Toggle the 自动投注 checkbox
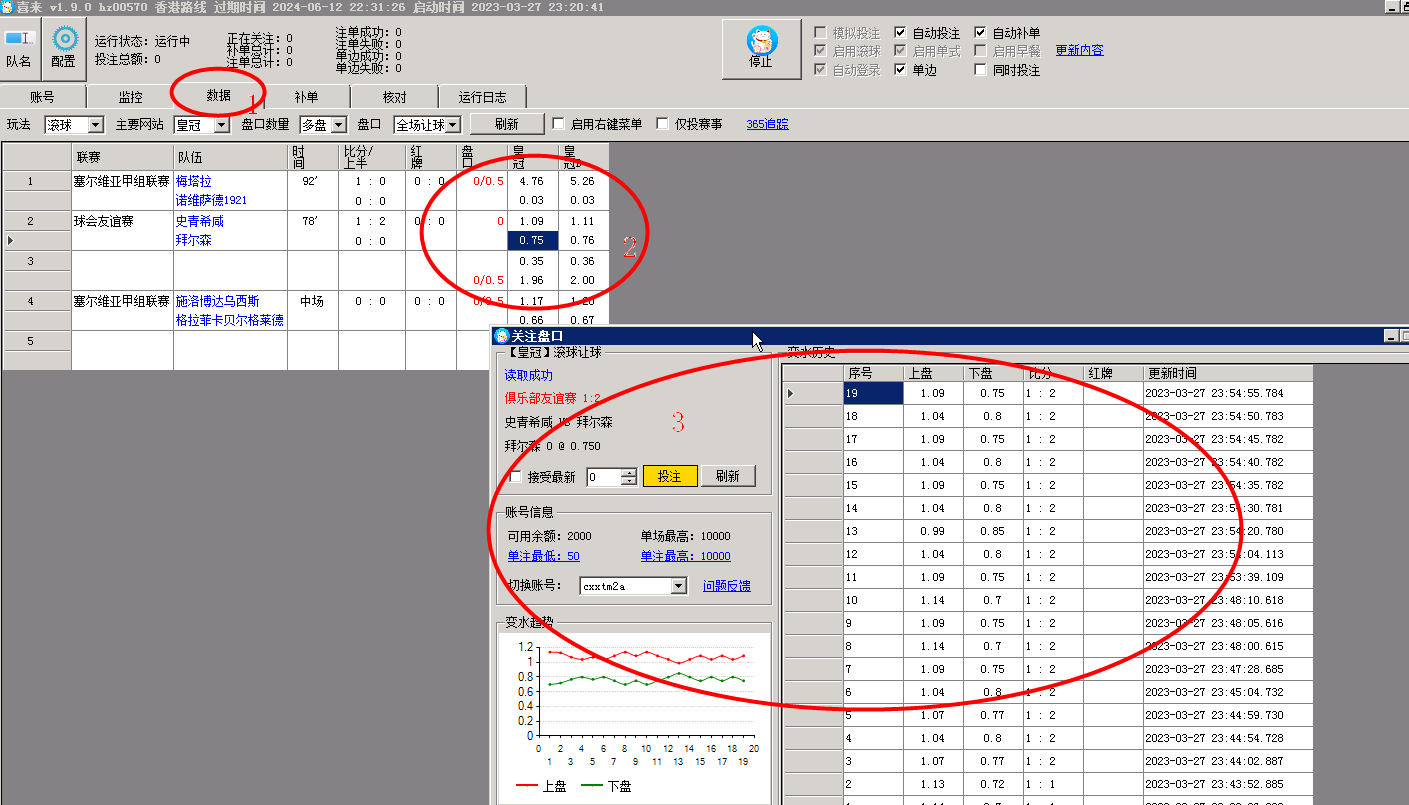 [900, 33]
